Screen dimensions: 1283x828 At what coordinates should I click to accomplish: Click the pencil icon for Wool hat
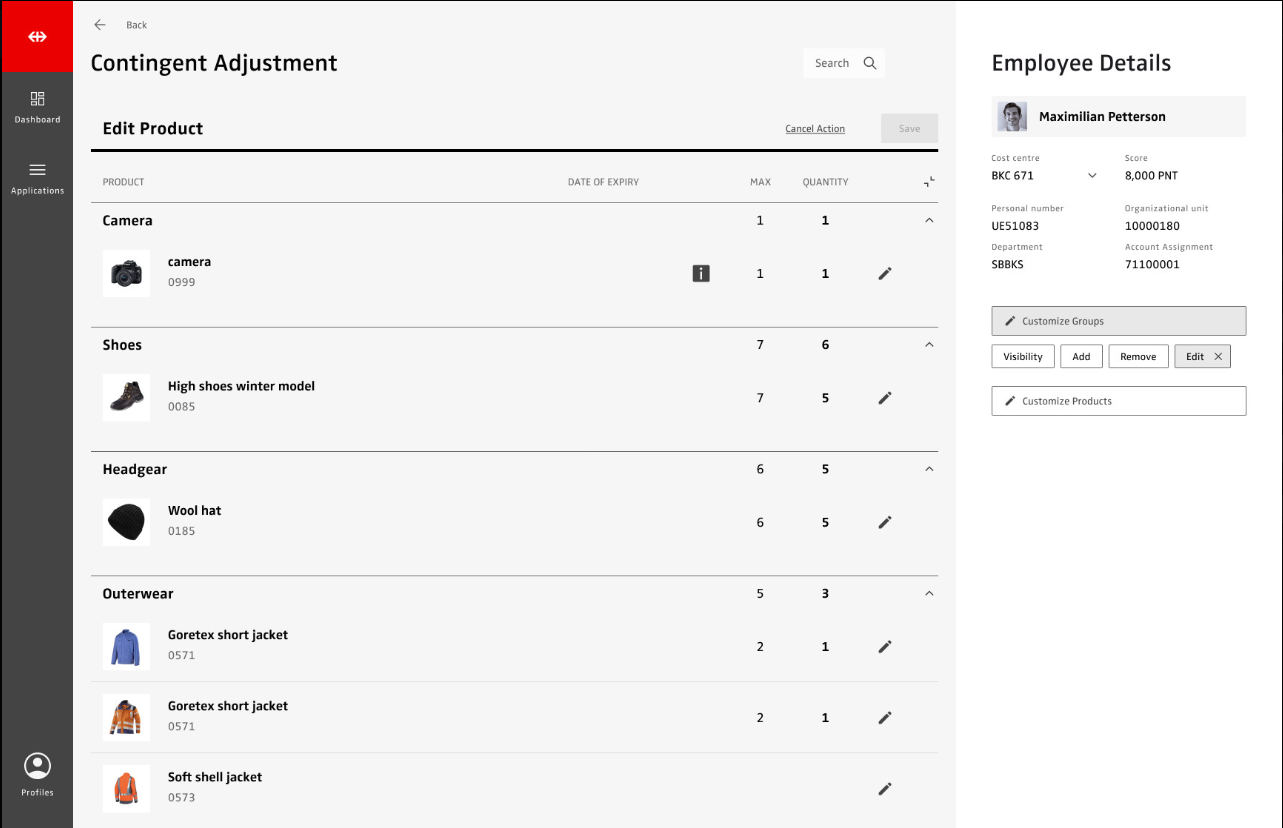(x=884, y=522)
